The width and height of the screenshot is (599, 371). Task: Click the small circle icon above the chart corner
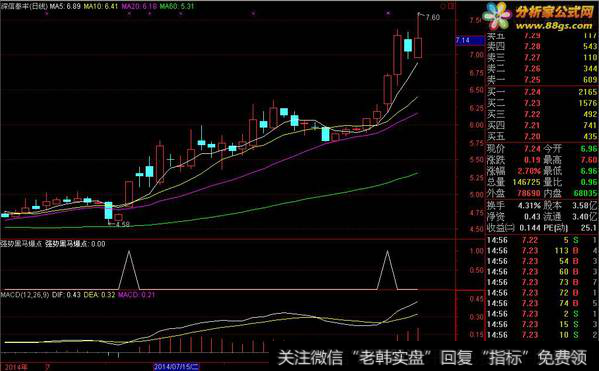pyautogui.click(x=443, y=6)
